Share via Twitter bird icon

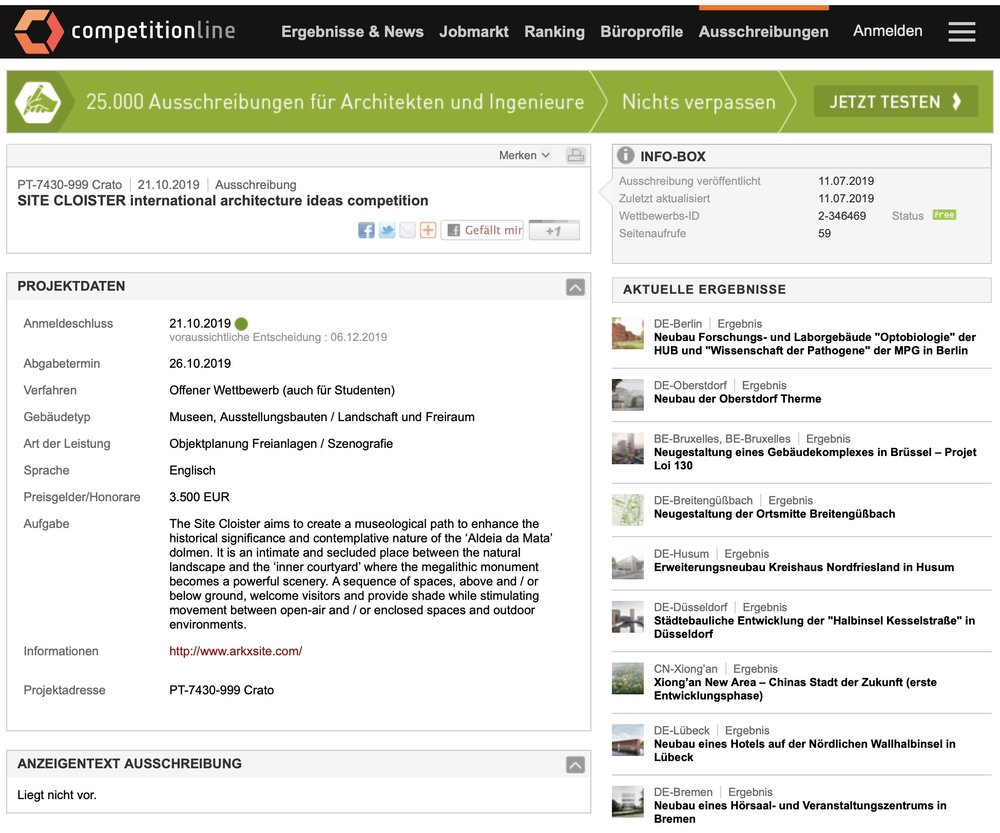coord(387,230)
